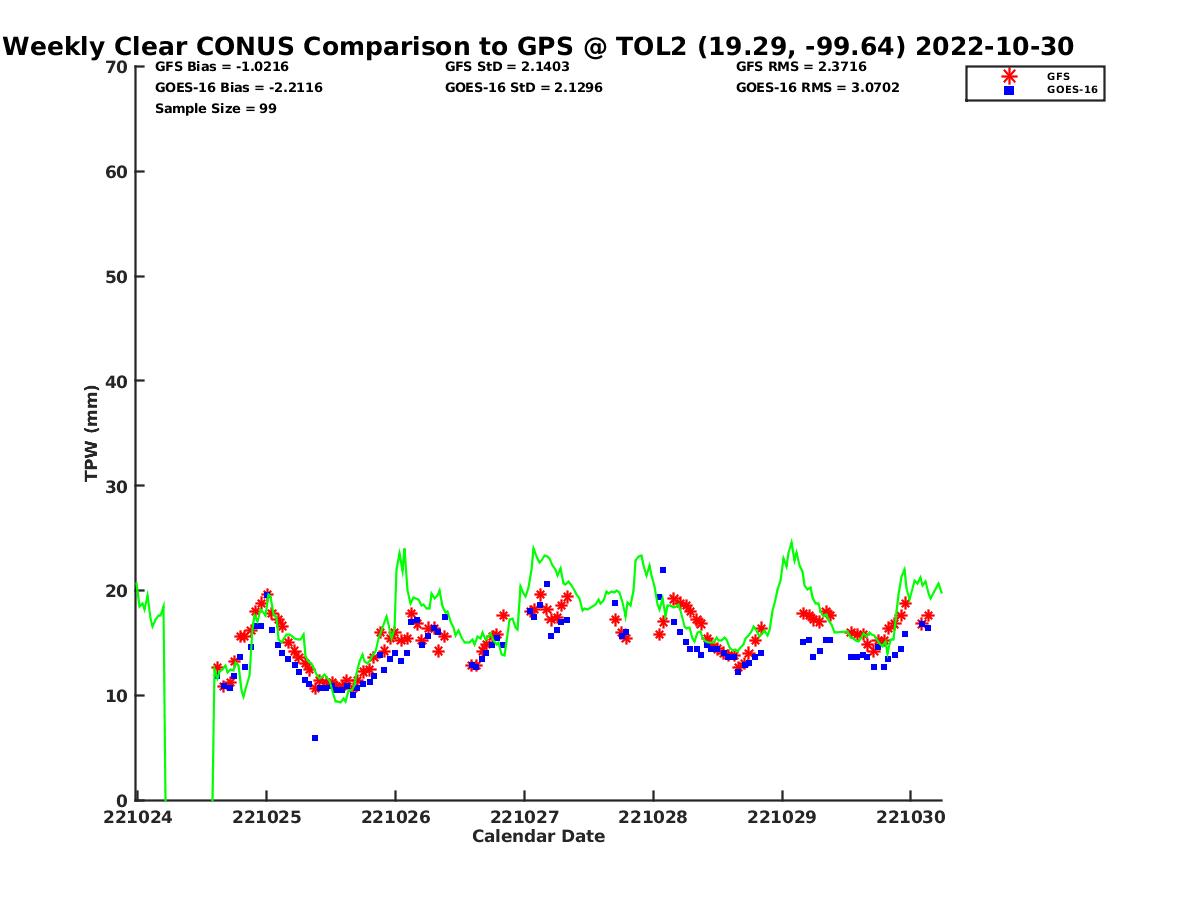This screenshot has width=1200, height=900.
Task: Click the red GFS asterisk legend marker
Action: tap(1009, 76)
